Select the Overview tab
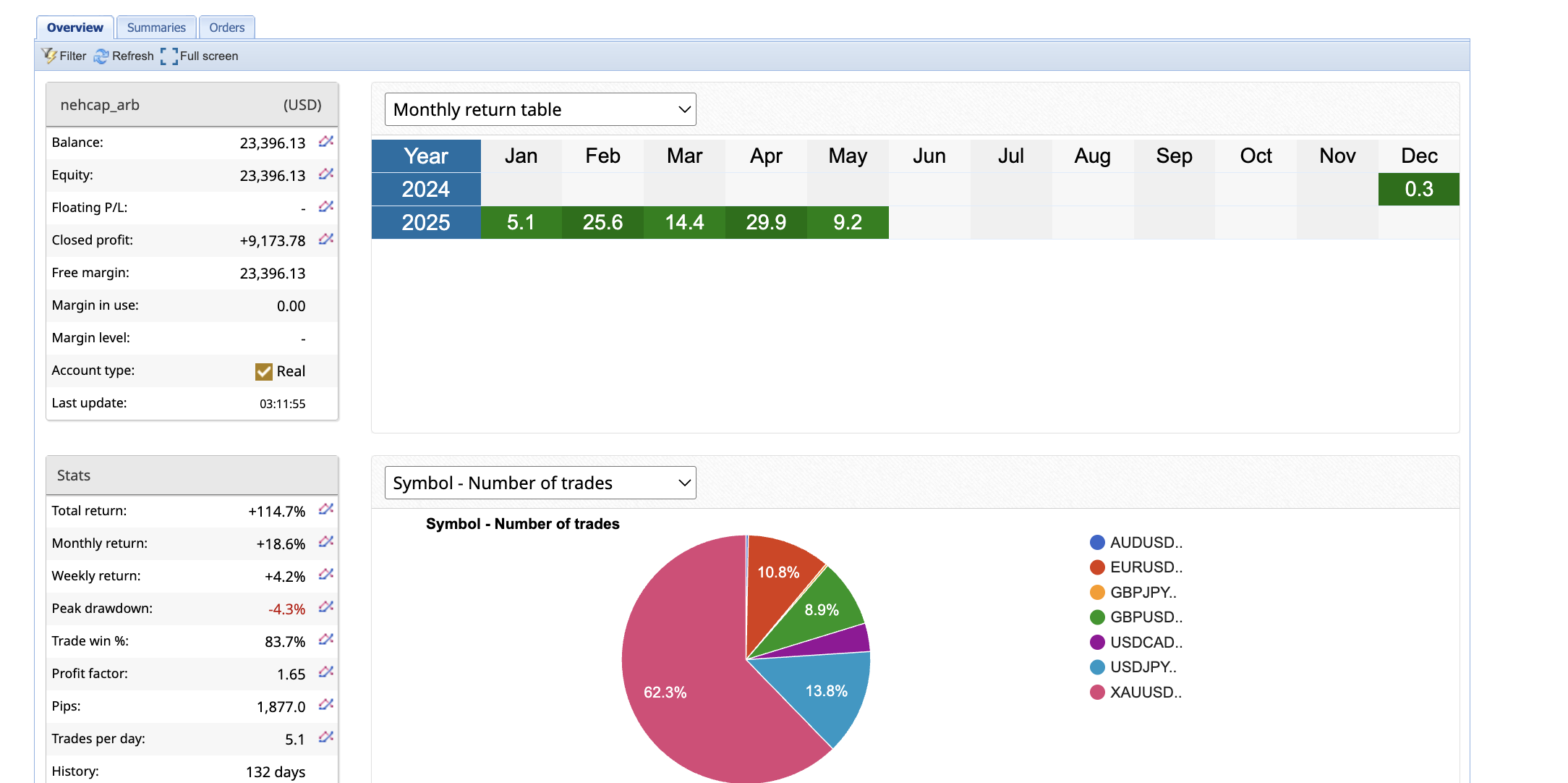The height and width of the screenshot is (783, 1568). pos(74,27)
